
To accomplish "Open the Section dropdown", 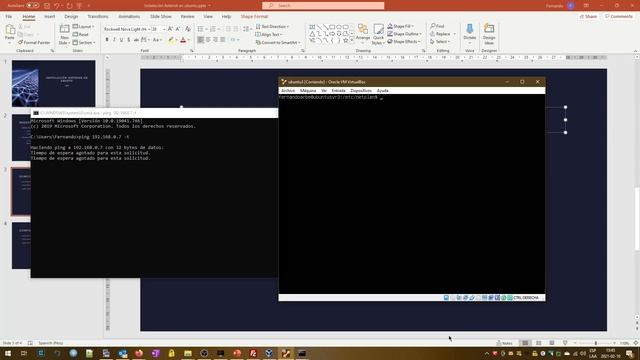I will click(x=84, y=42).
